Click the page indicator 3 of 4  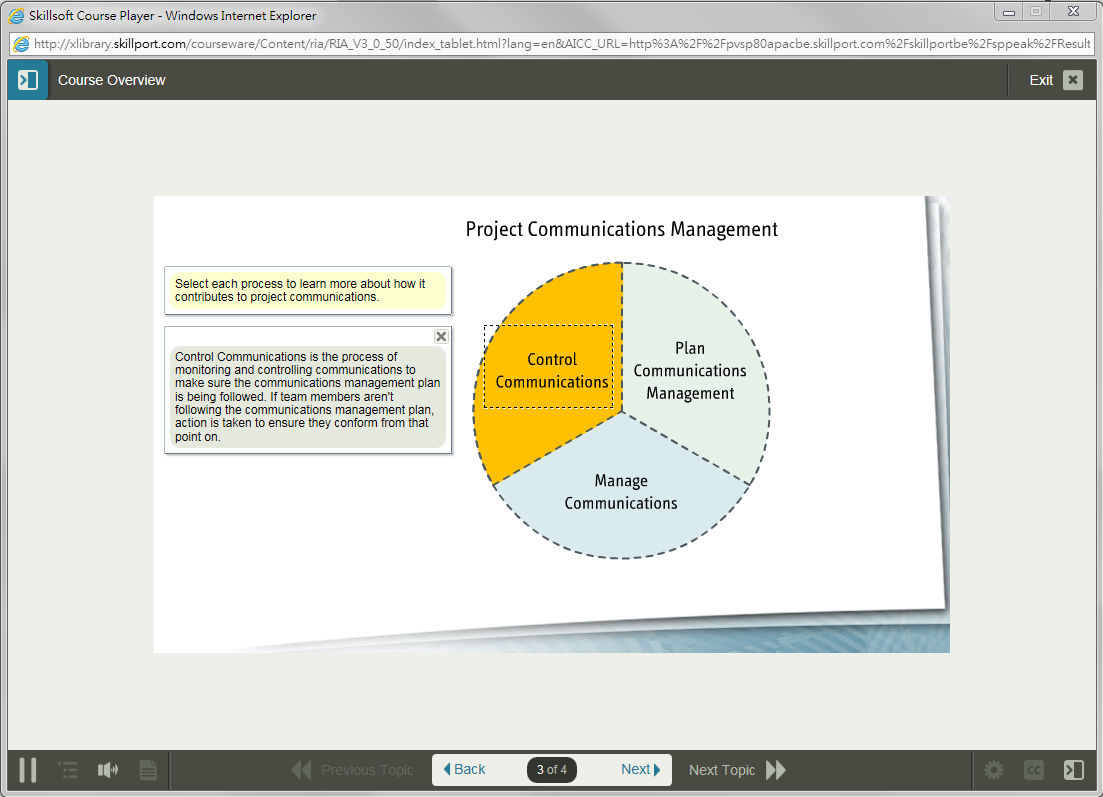[x=552, y=770]
